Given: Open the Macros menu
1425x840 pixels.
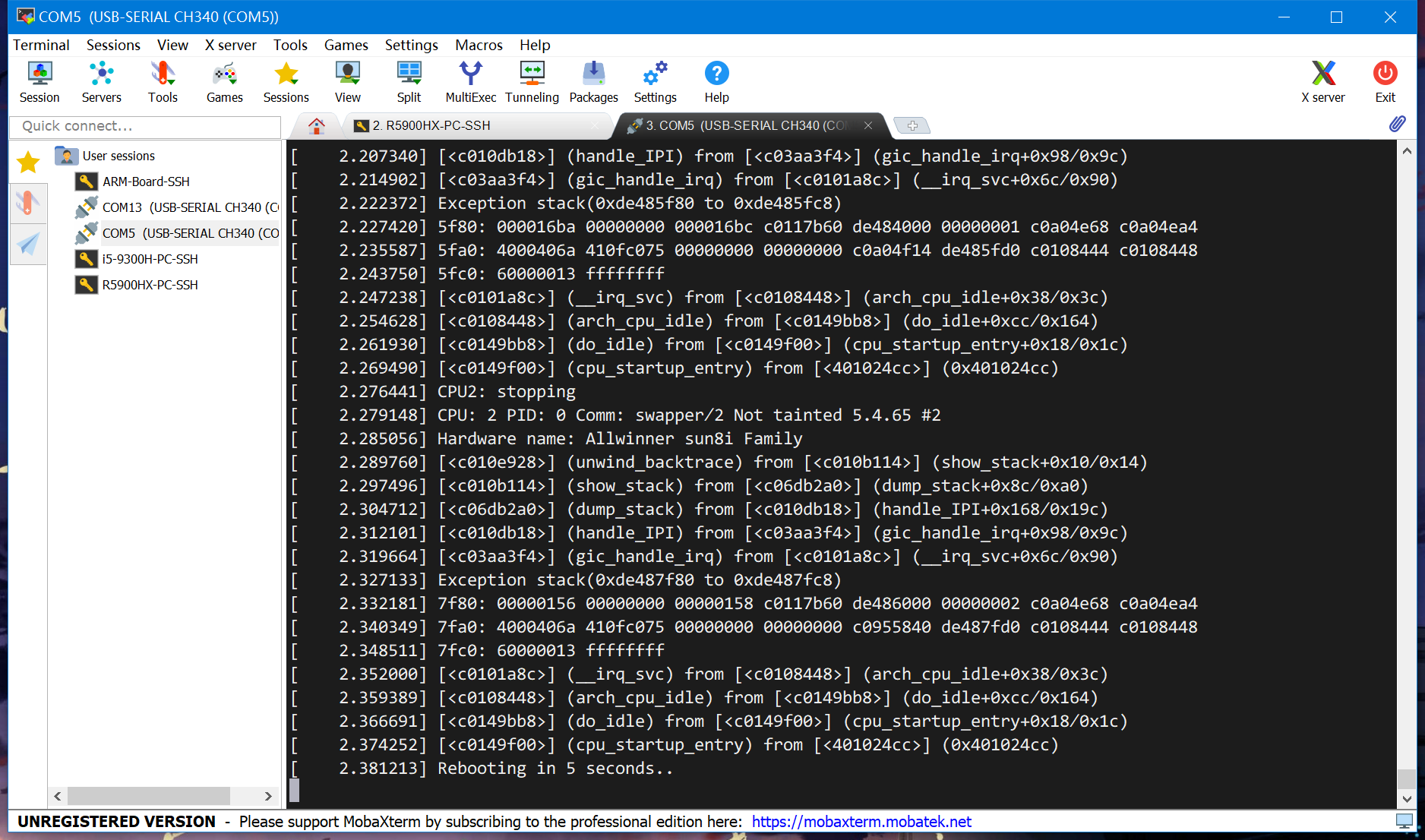Looking at the screenshot, I should point(479,45).
